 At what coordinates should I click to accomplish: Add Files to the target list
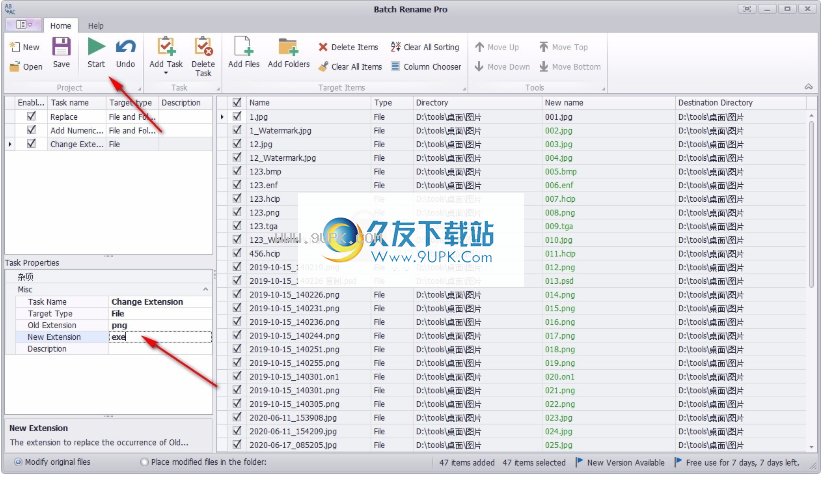tap(244, 52)
